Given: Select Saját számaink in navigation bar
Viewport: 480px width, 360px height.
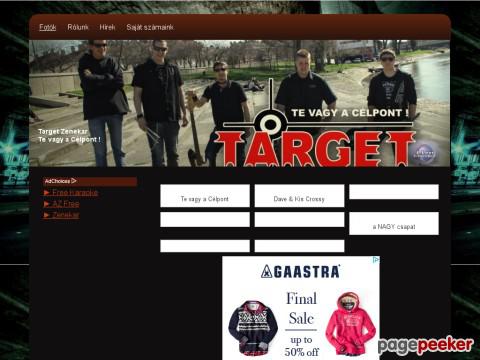Looking at the screenshot, I should tap(150, 27).
